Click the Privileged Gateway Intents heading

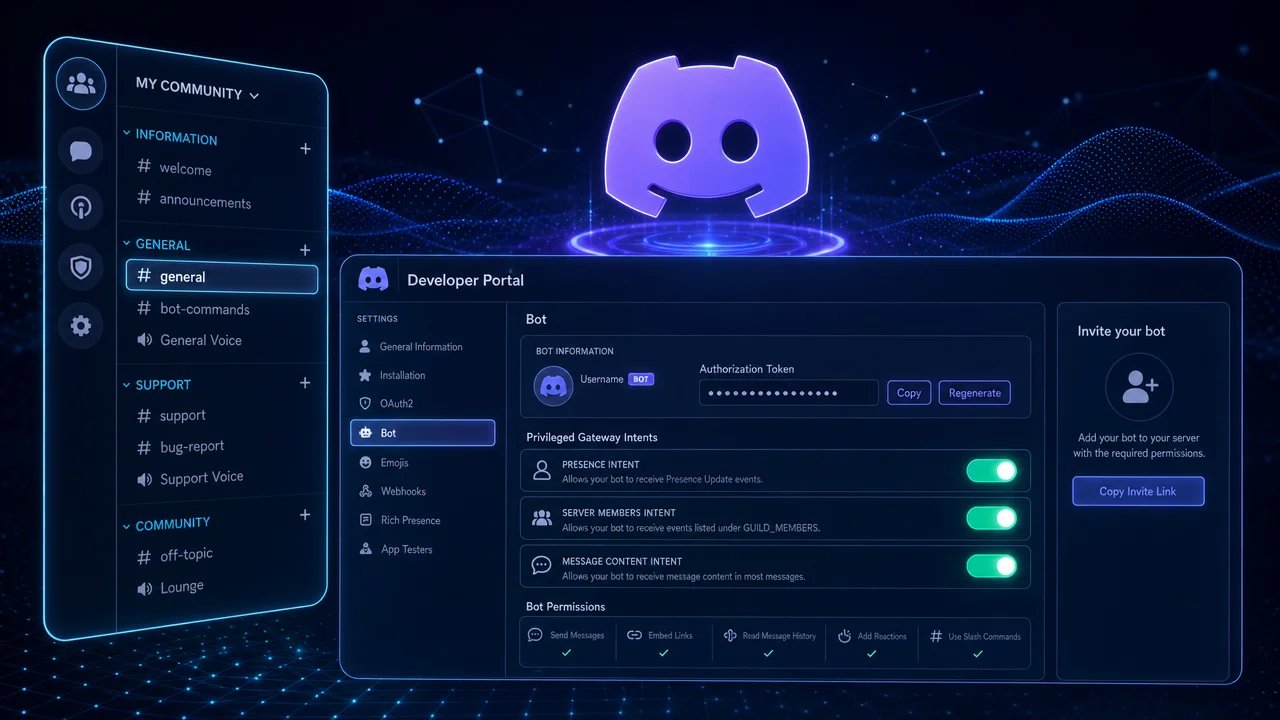592,437
